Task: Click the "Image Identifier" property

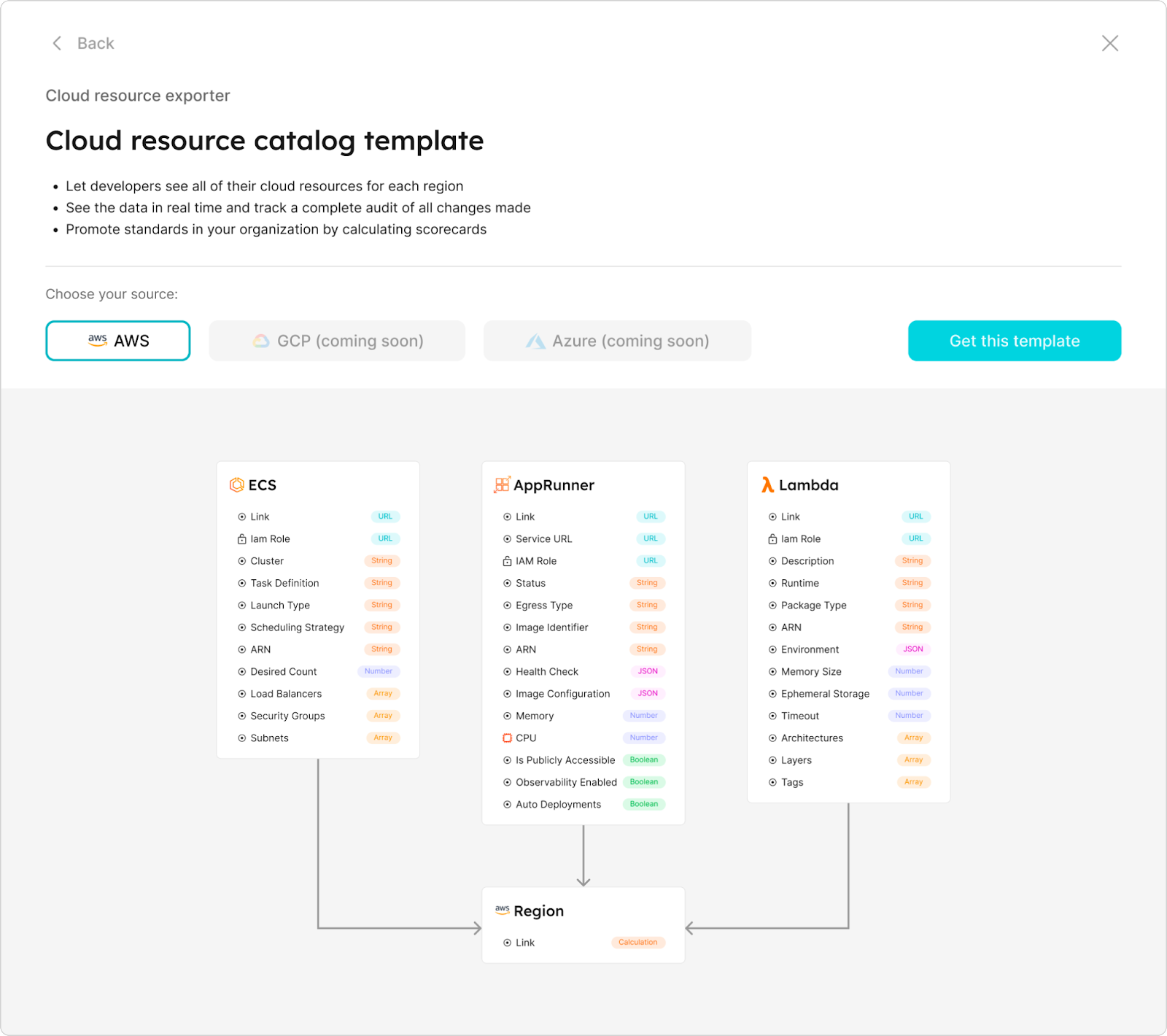Action: coord(551,627)
